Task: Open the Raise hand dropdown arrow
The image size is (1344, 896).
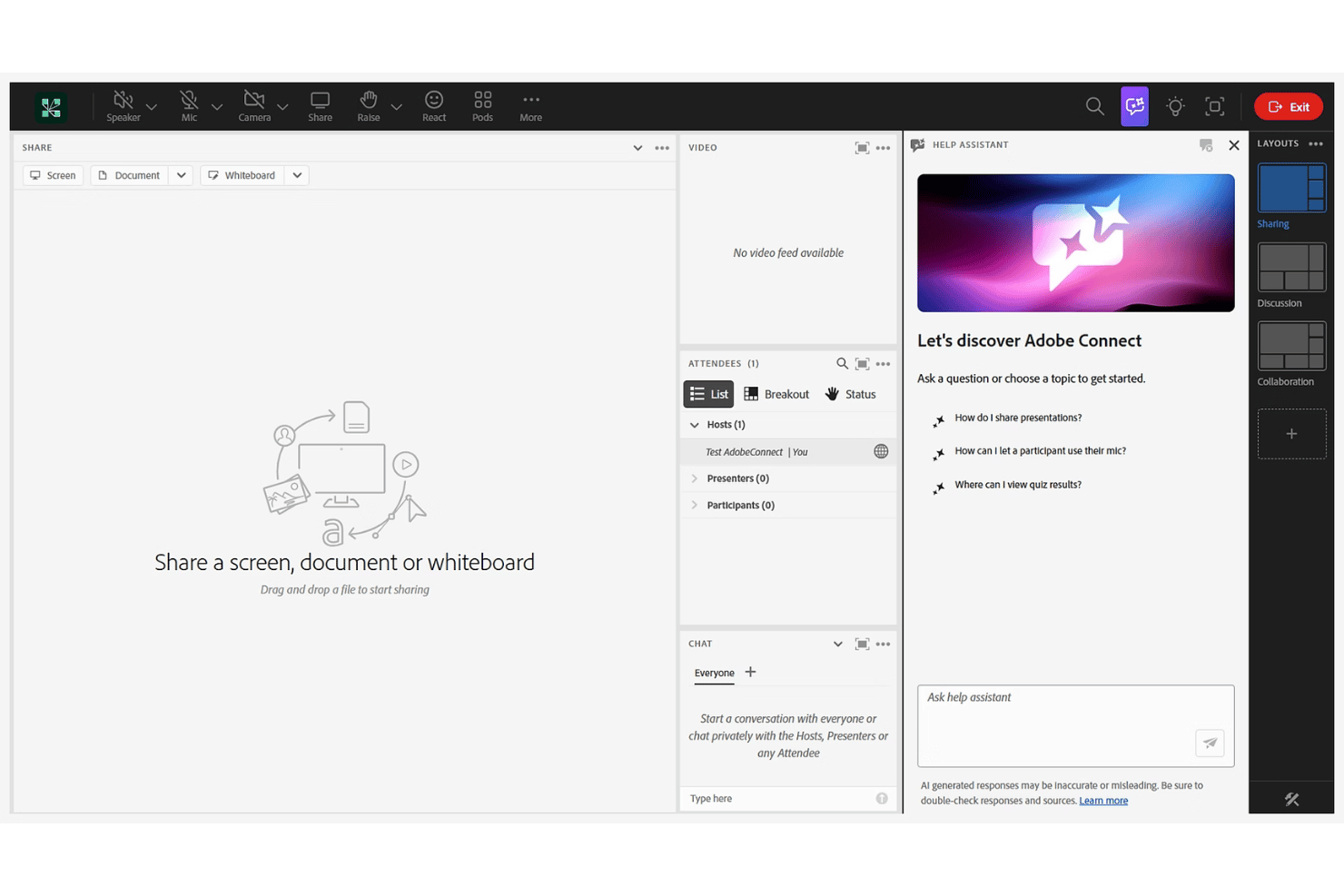Action: click(x=397, y=107)
